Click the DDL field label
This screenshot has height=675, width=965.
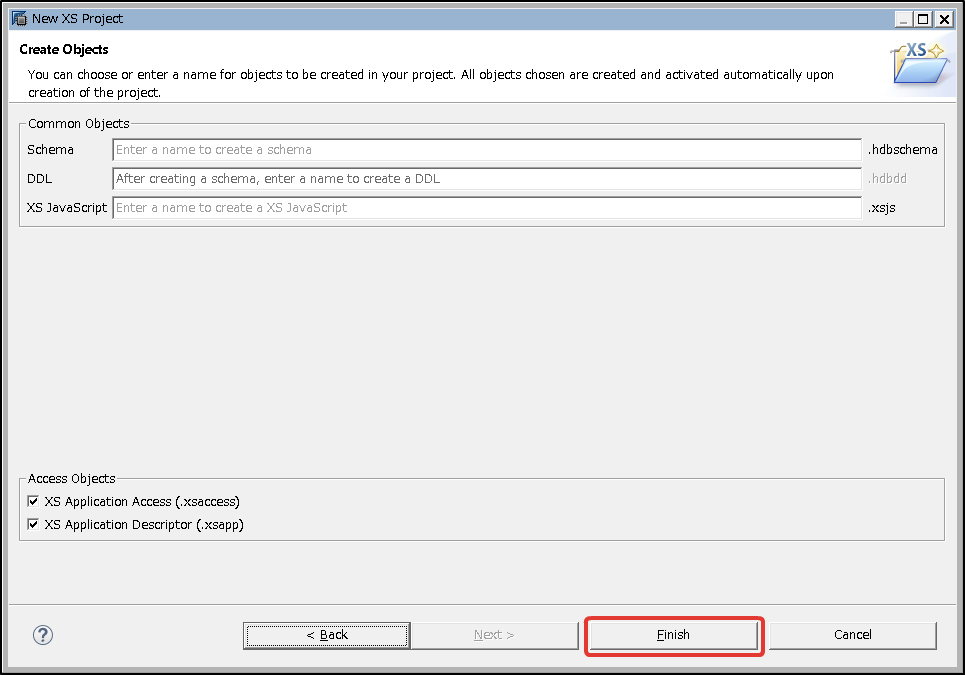pyautogui.click(x=39, y=178)
